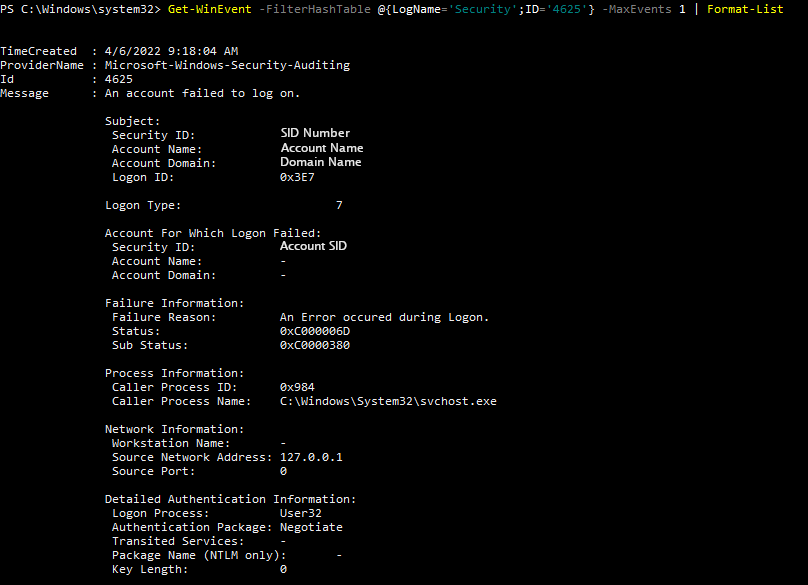Click Caller Process ID value 0x984
The width and height of the screenshot is (808, 585).
297,387
